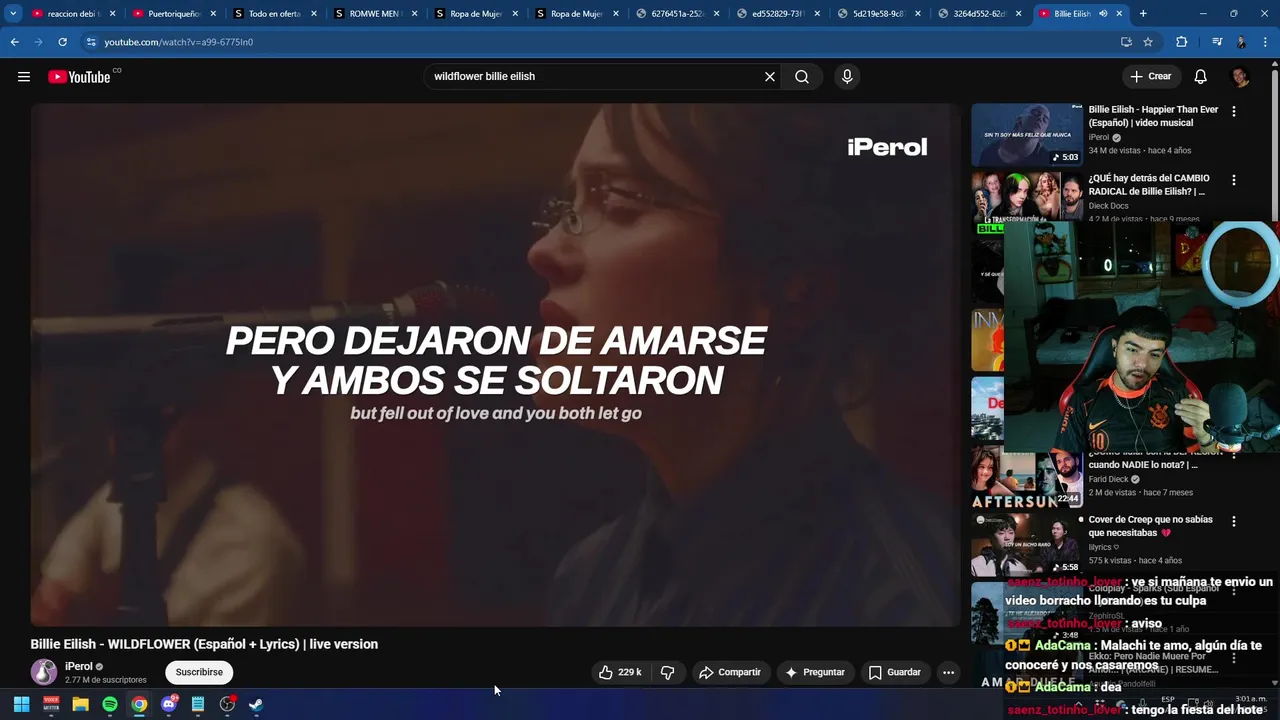Mute the Billie Eilish tab via speaker icon
This screenshot has height=720, width=1280.
tap(1103, 14)
